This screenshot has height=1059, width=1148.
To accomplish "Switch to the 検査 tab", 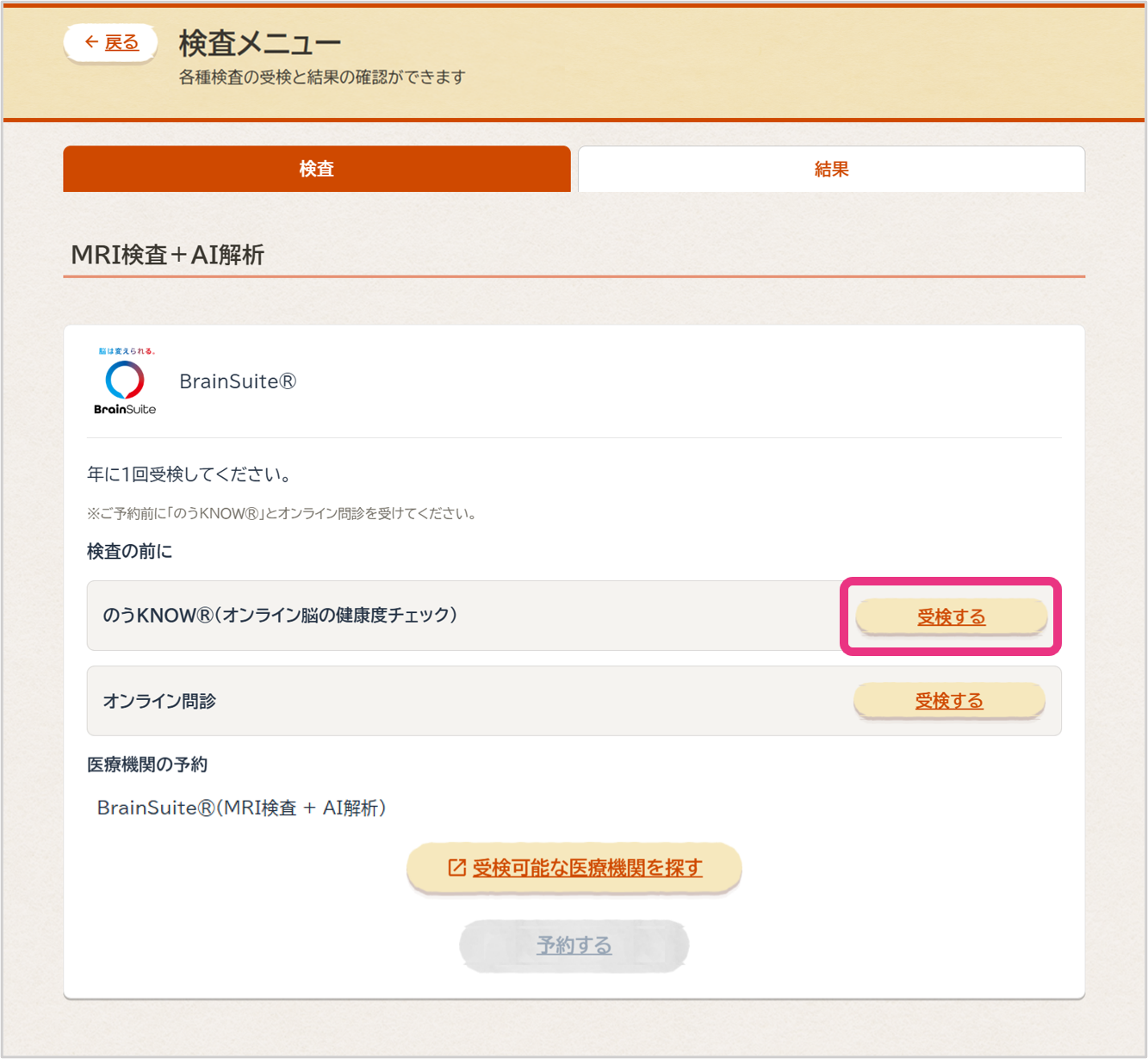I will click(x=316, y=169).
